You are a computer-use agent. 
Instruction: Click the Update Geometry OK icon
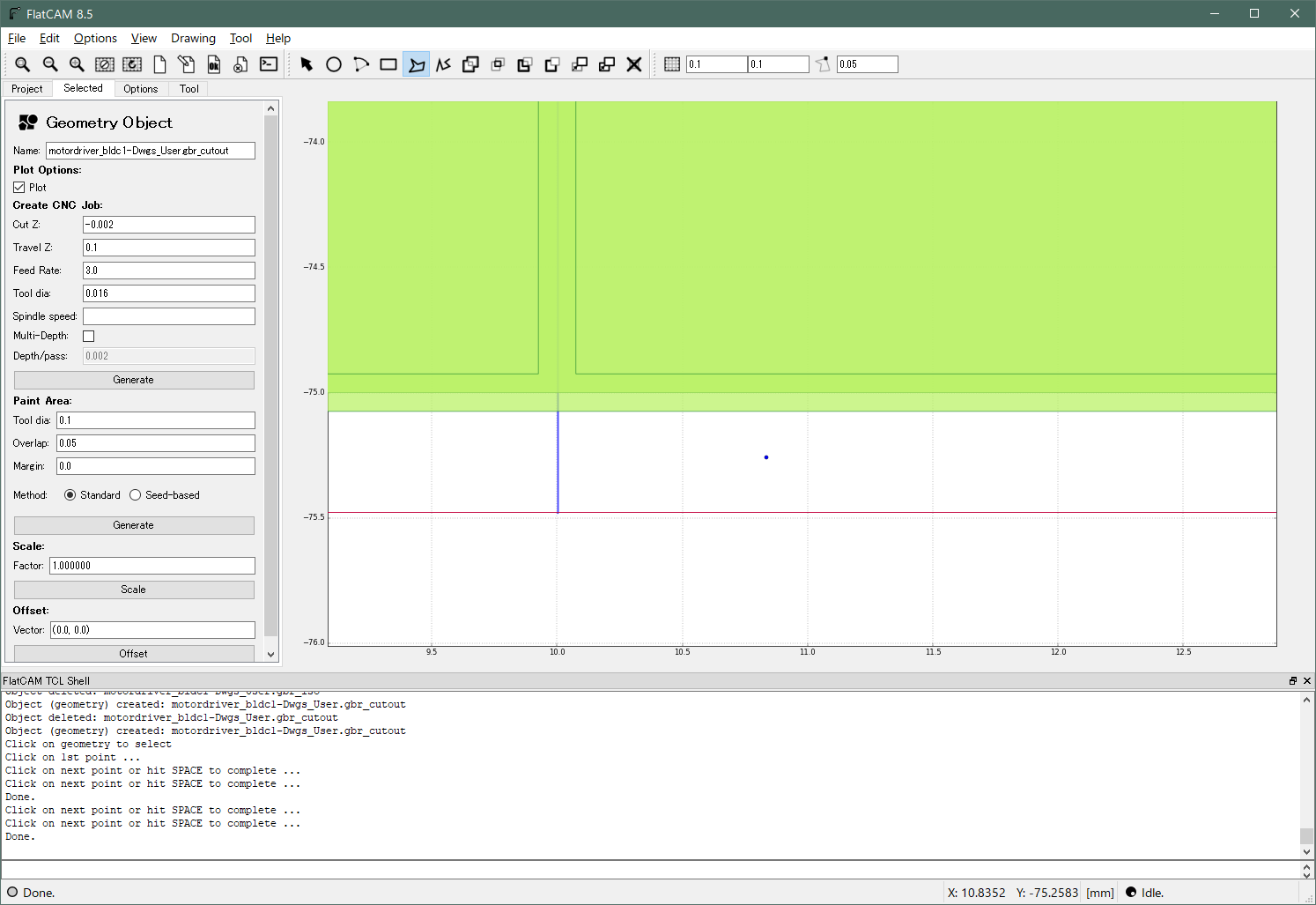(214, 64)
